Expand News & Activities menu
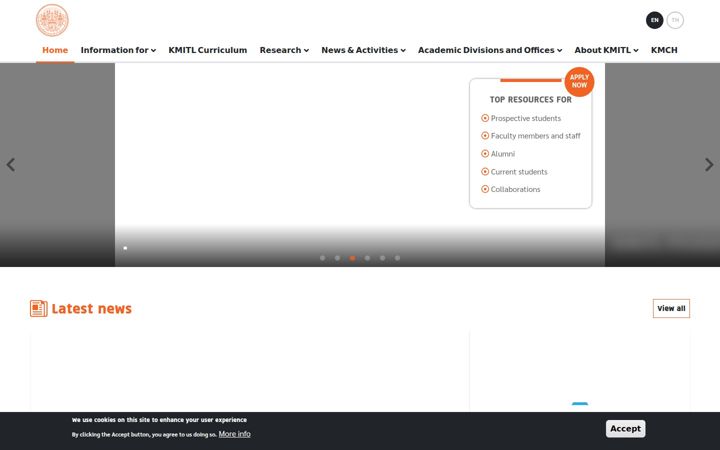 click(363, 50)
